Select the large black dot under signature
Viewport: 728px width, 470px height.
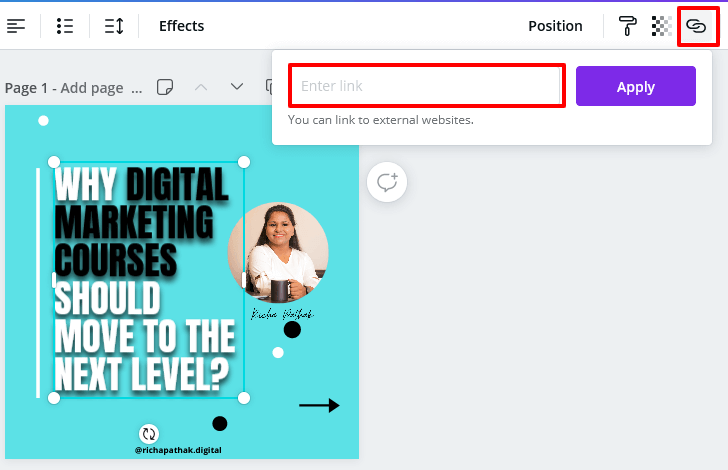point(292,330)
